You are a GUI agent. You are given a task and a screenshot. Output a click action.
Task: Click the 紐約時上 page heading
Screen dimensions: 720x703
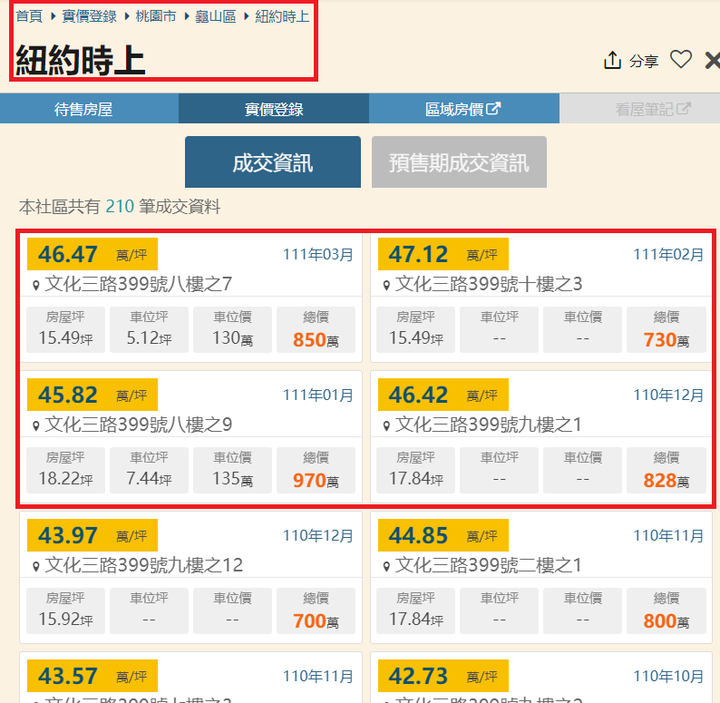tap(80, 60)
